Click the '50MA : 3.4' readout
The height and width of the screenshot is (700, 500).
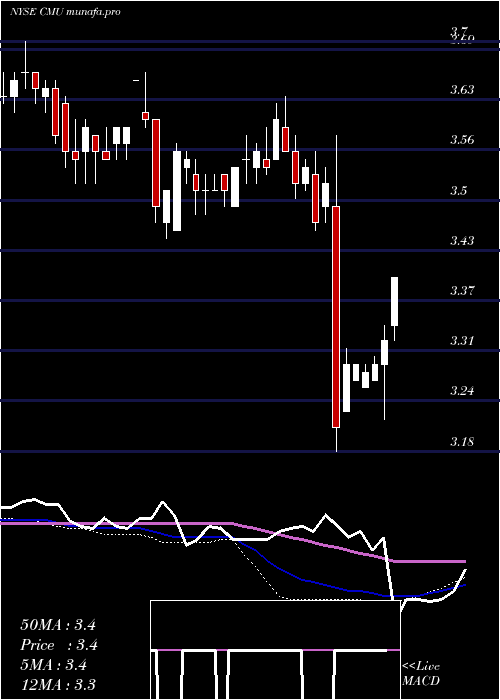(58, 625)
